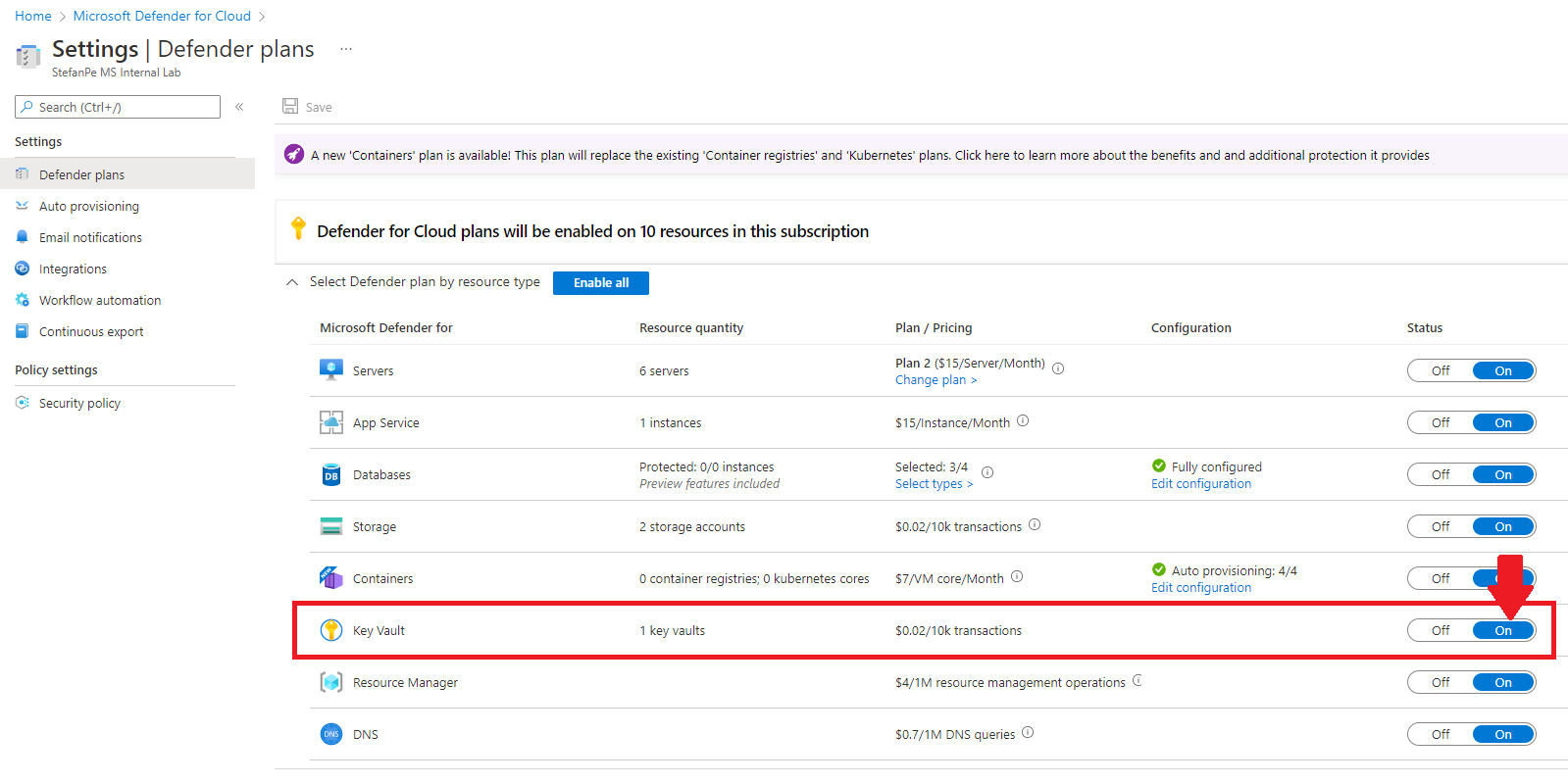Click Edit configuration link for Databases
The image size is (1568, 784).
(1201, 484)
